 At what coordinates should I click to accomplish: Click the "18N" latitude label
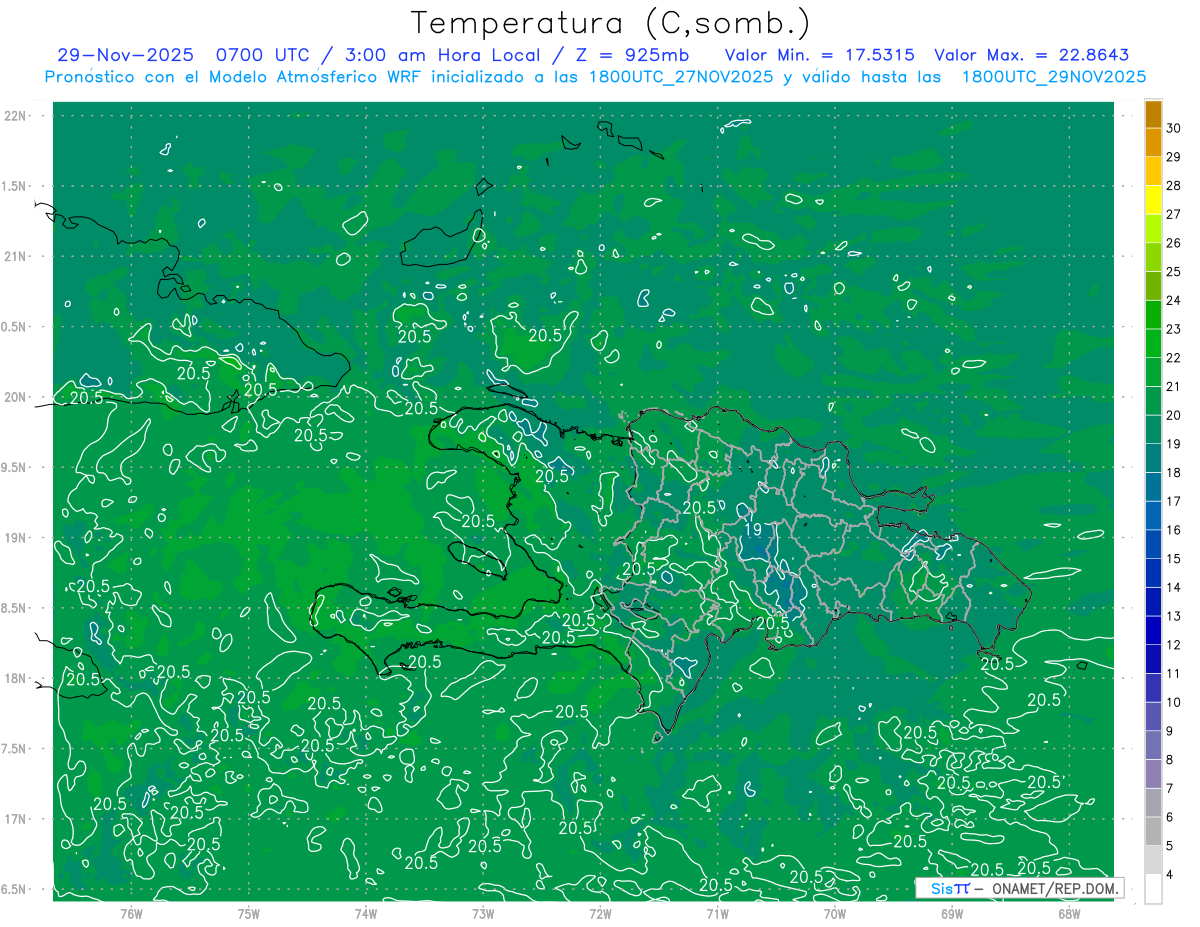[16, 678]
